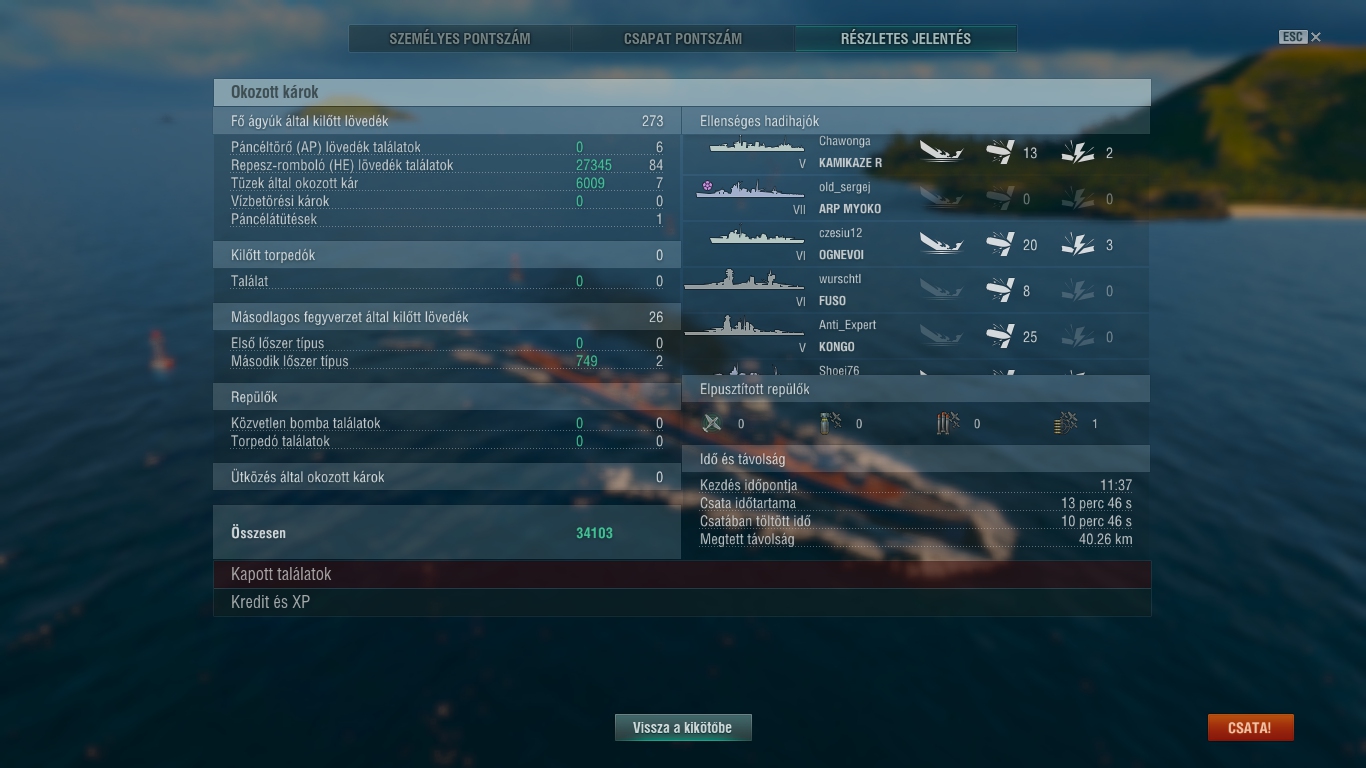Viewport: 1366px width, 768px height.
Task: Close the report with ESC X button
Action: click(1300, 37)
